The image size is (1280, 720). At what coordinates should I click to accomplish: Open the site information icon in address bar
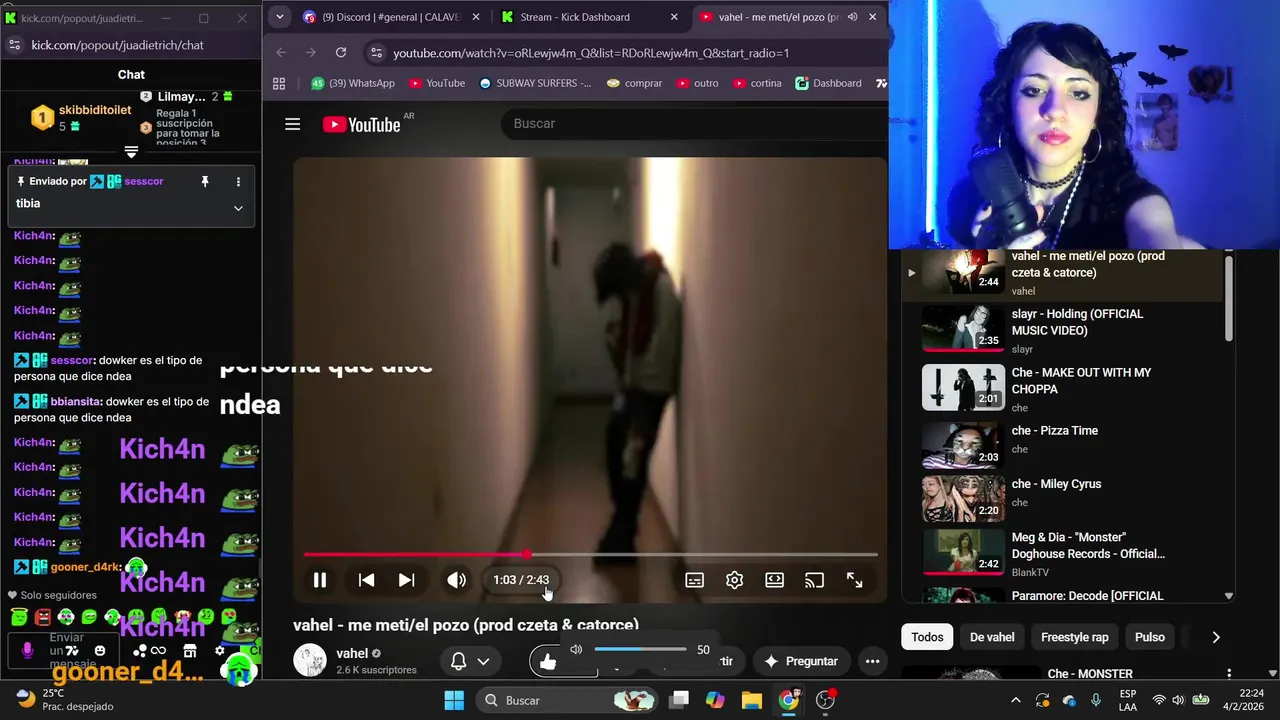coord(375,53)
